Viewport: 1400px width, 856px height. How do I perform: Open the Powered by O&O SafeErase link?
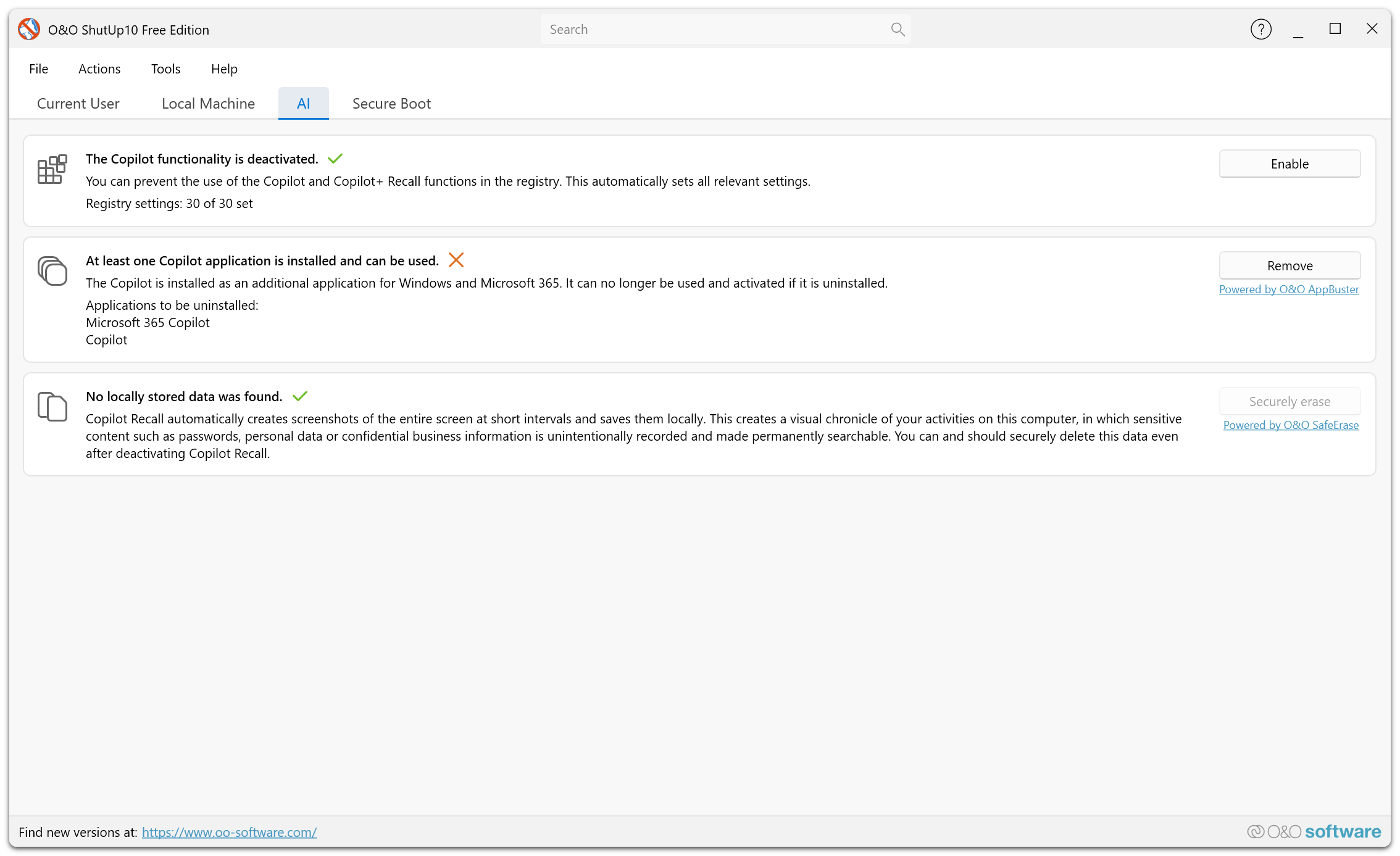tap(1291, 425)
